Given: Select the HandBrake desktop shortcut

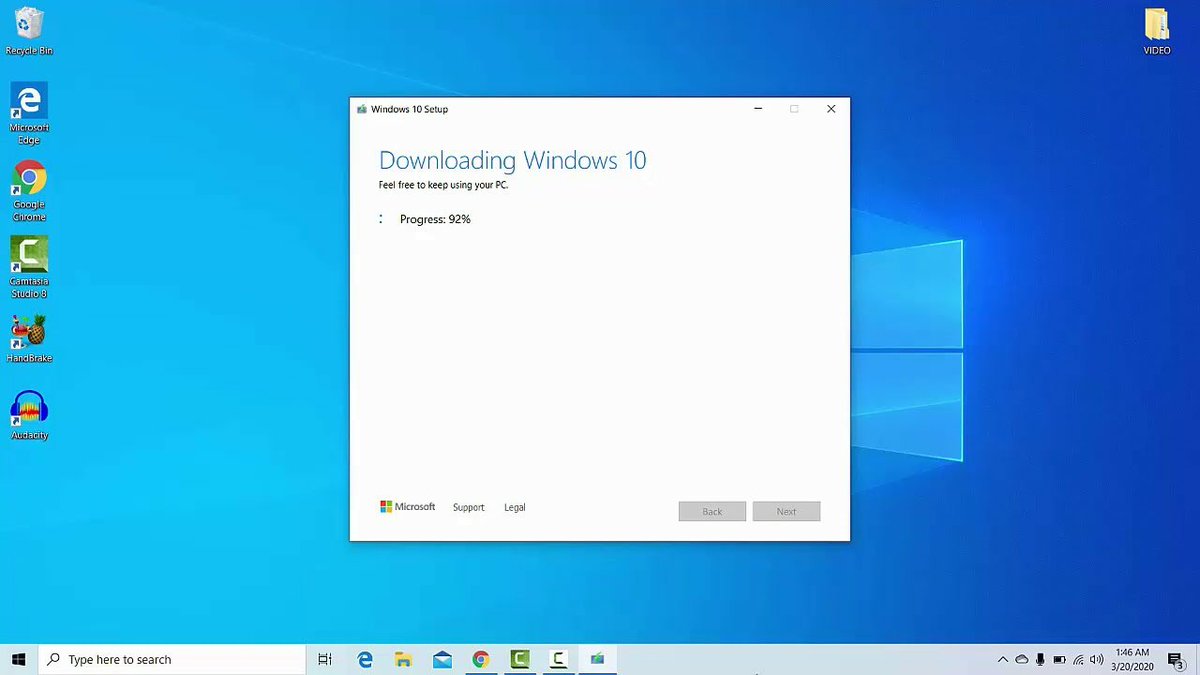Looking at the screenshot, I should (29, 338).
